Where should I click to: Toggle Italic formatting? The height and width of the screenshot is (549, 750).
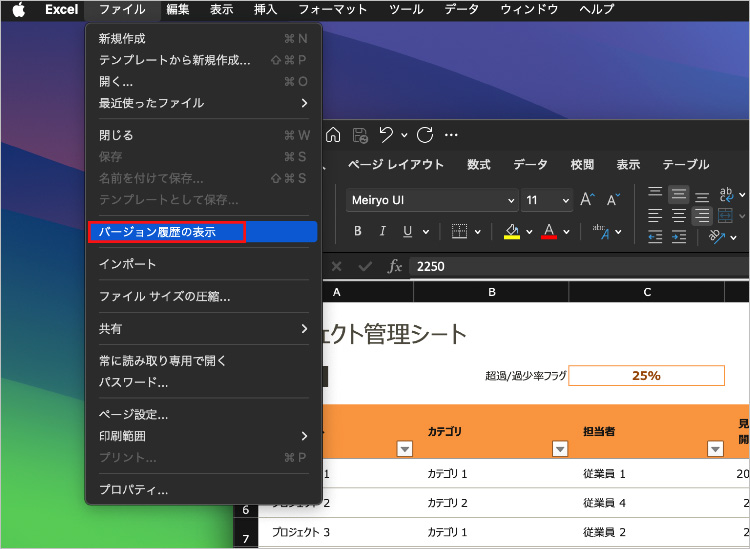(x=382, y=231)
